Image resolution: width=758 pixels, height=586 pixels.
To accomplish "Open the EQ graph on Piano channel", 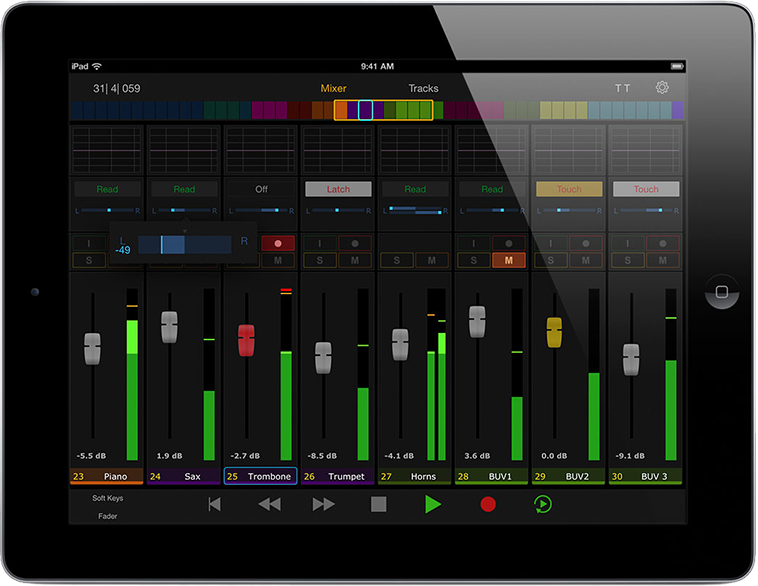I will click(x=107, y=150).
